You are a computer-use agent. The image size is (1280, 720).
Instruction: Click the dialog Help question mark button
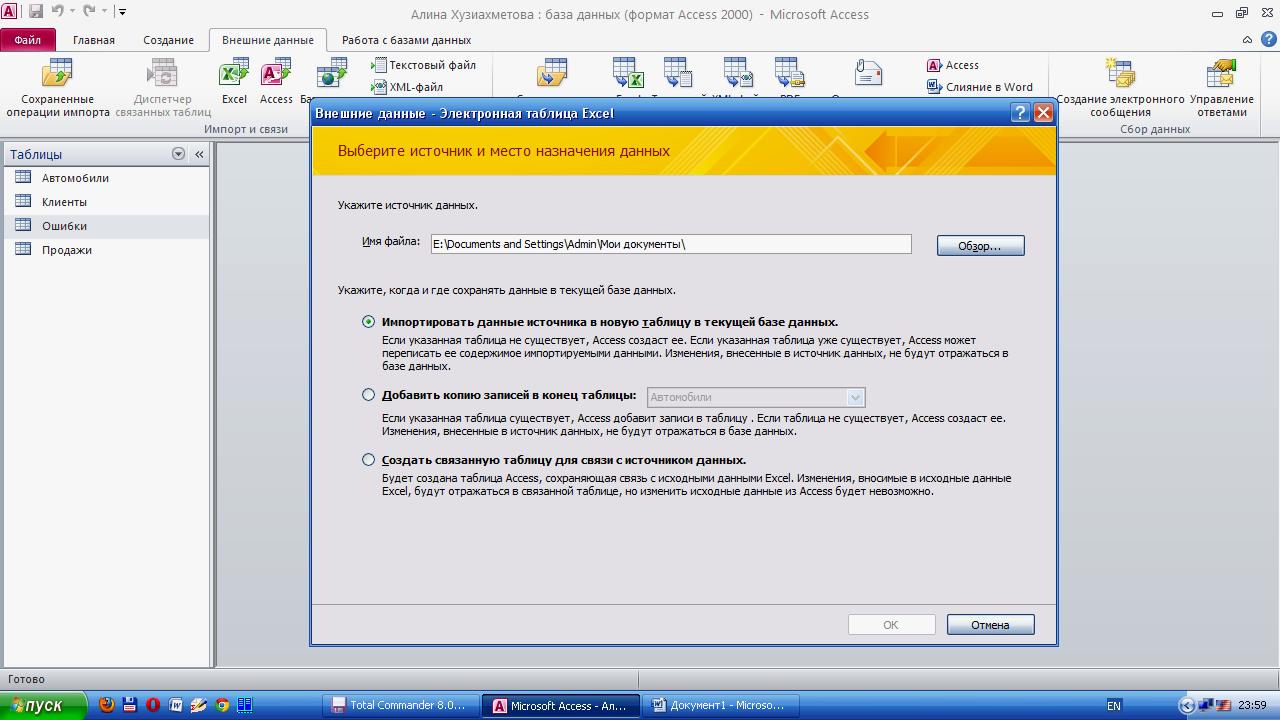[1020, 113]
